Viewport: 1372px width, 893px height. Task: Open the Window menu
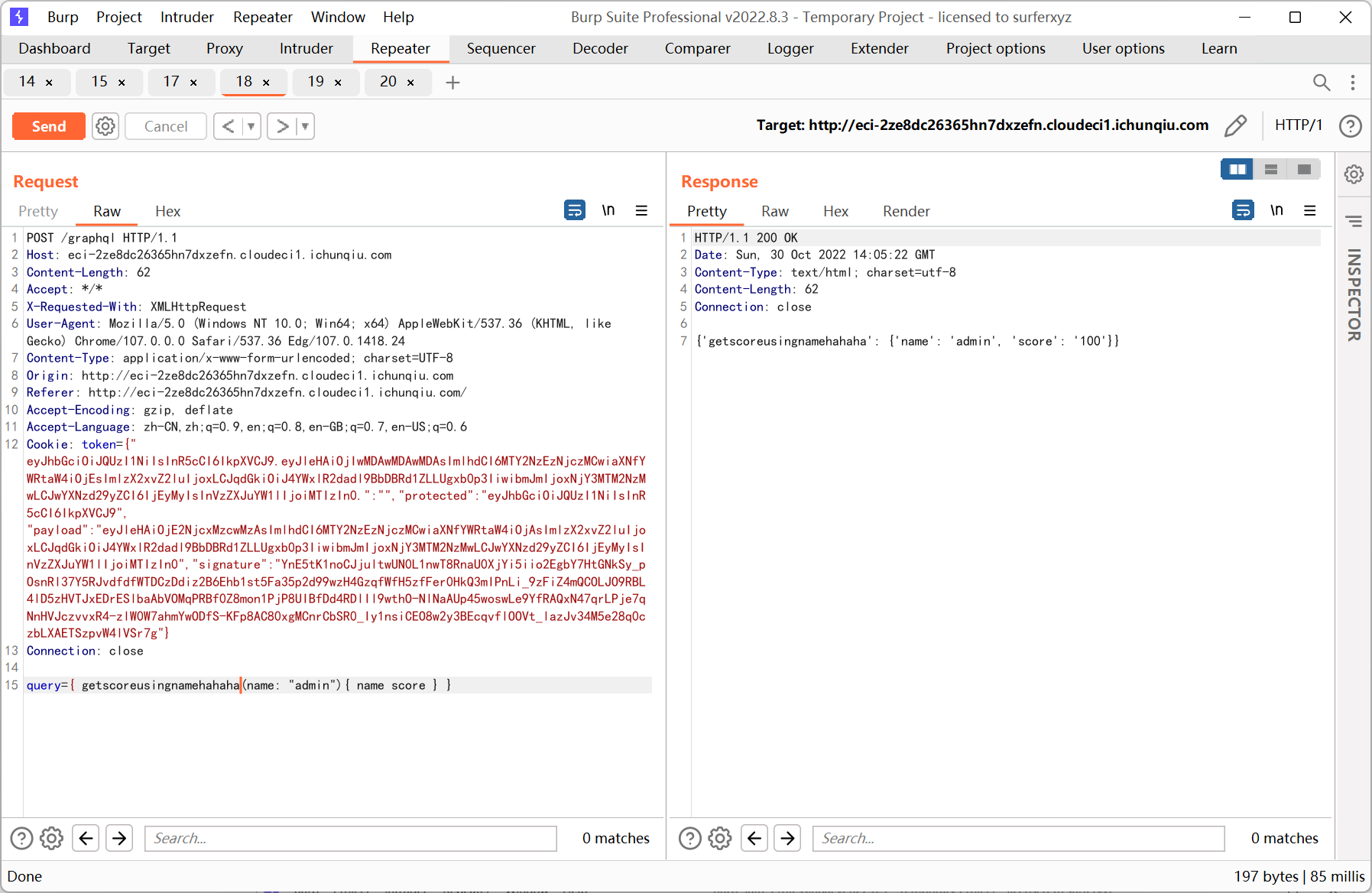[338, 17]
